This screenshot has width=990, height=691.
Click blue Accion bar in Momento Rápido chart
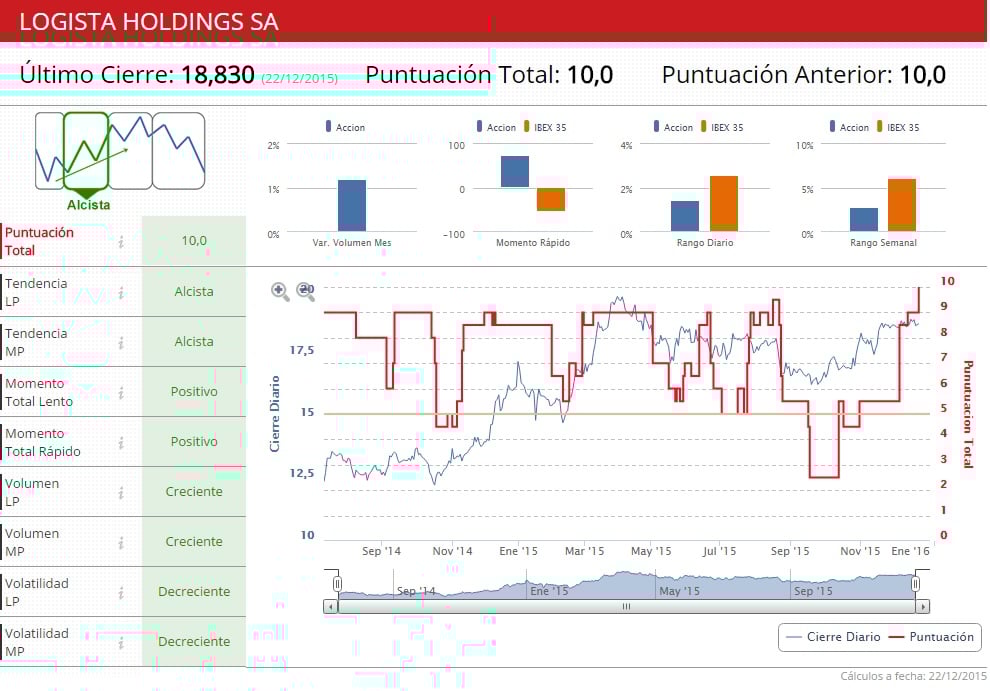point(515,171)
